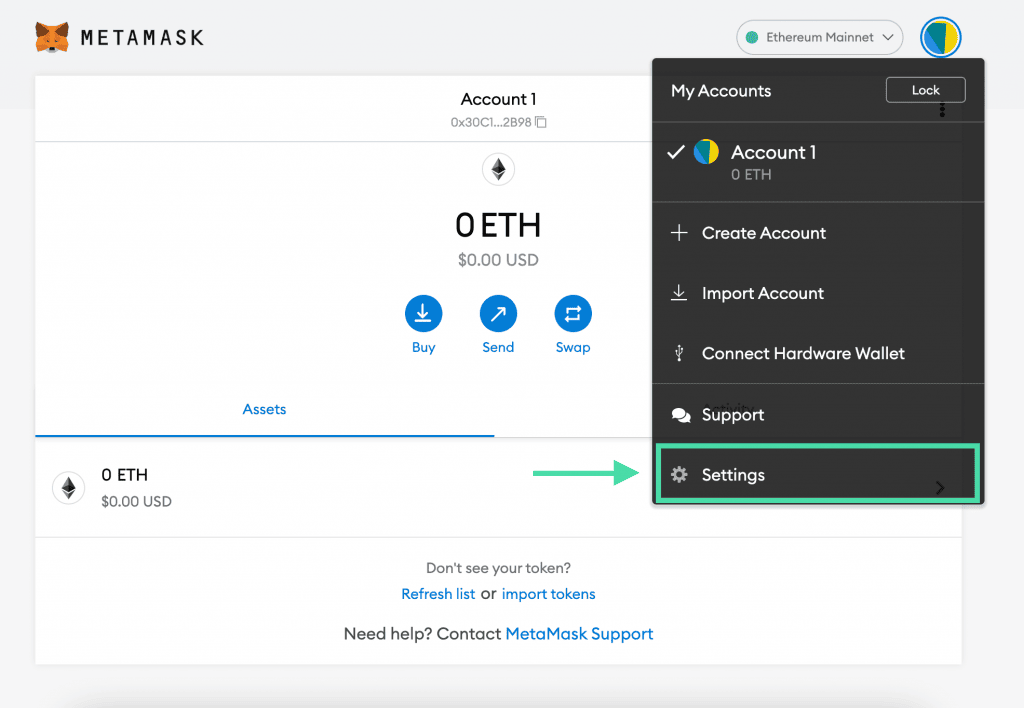Click the plus icon beside Create Account
This screenshot has width=1024, height=708.
(679, 233)
